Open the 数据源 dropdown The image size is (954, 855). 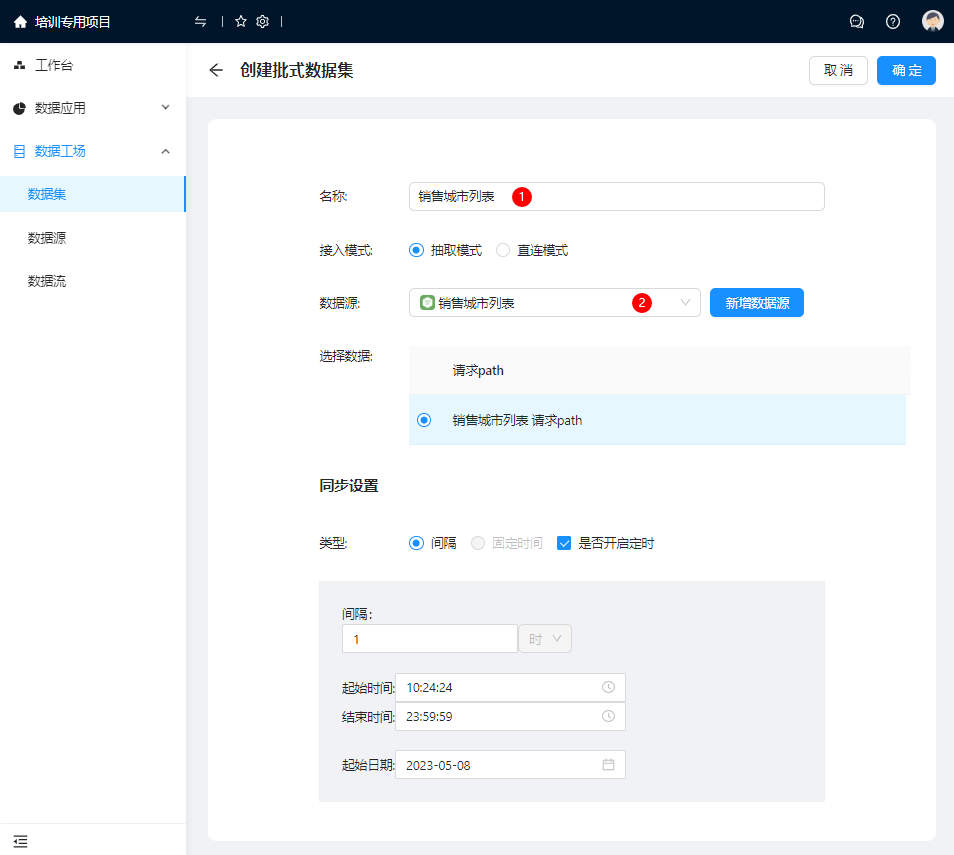555,303
